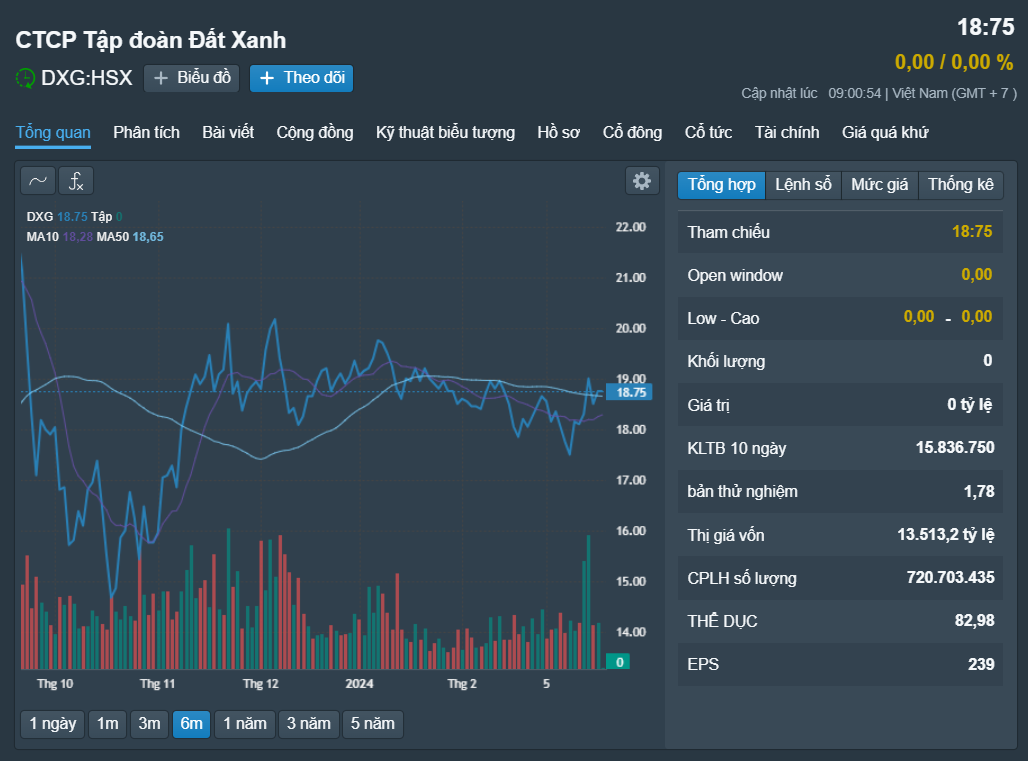Select the Tổng hợp panel tab
Viewport: 1028px width, 761px height.
click(x=721, y=185)
